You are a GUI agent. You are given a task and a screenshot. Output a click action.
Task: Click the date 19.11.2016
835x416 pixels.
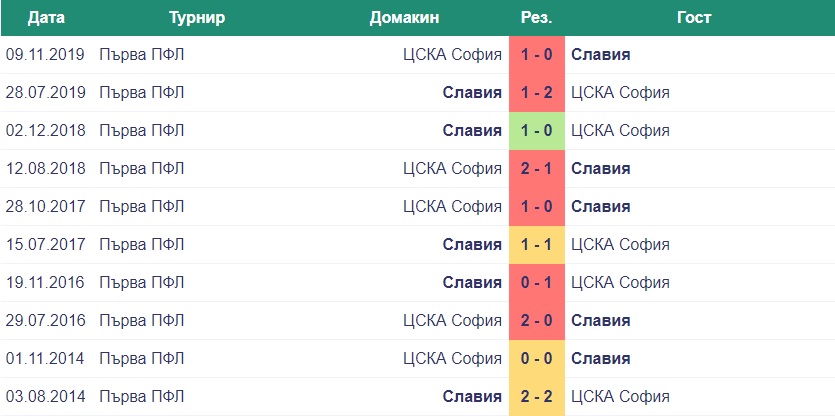coord(45,283)
